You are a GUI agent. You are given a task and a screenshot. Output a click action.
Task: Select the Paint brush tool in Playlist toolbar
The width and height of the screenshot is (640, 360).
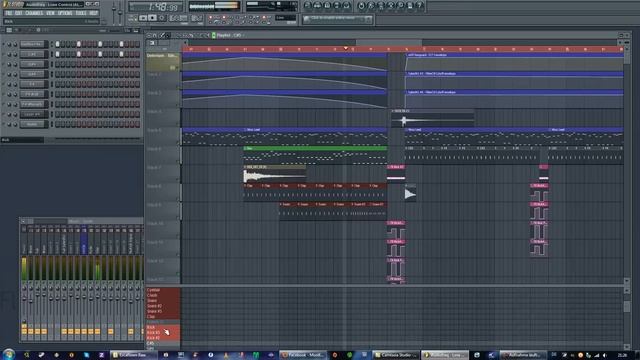click(168, 36)
